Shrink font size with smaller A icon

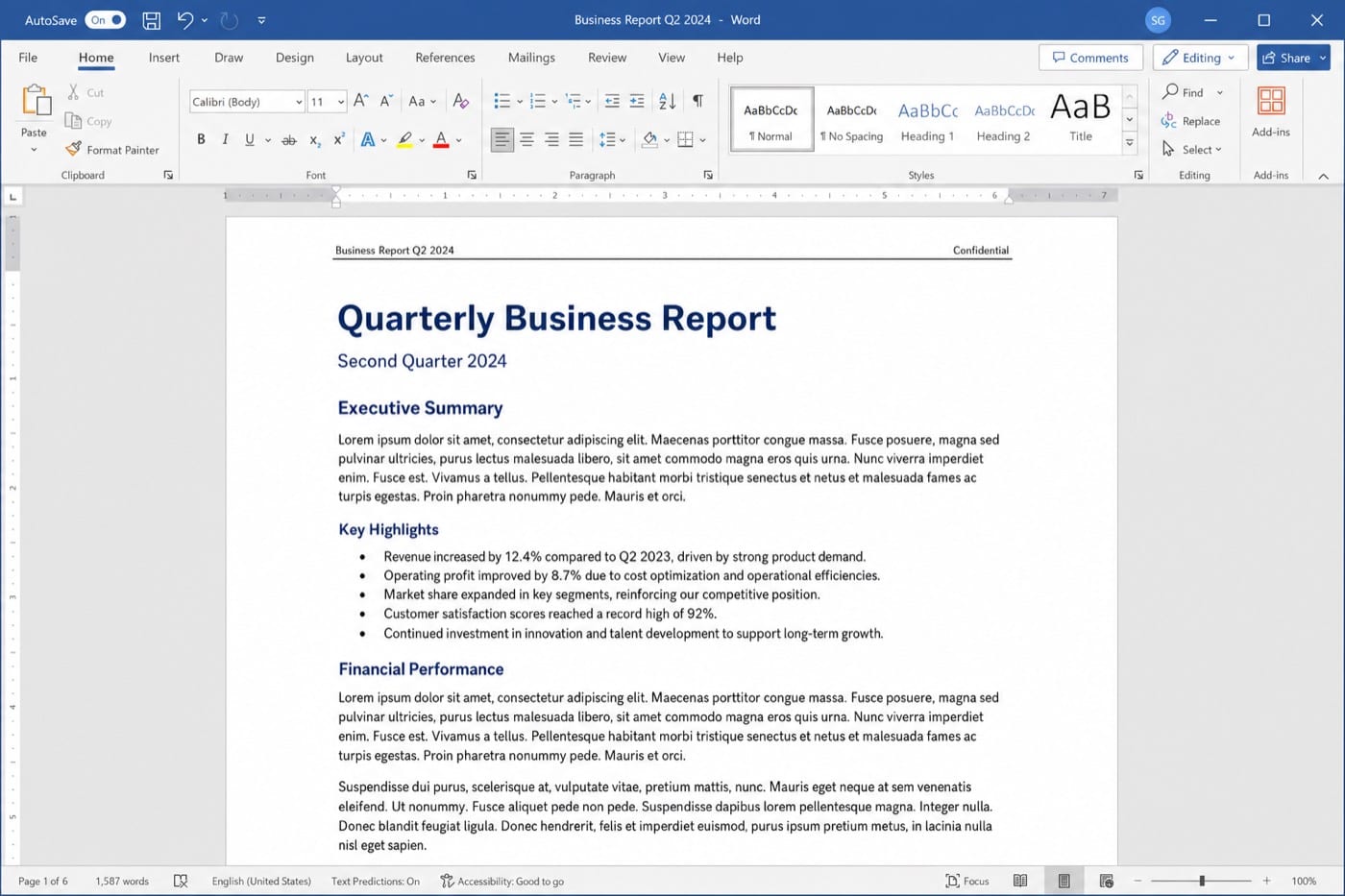click(386, 101)
